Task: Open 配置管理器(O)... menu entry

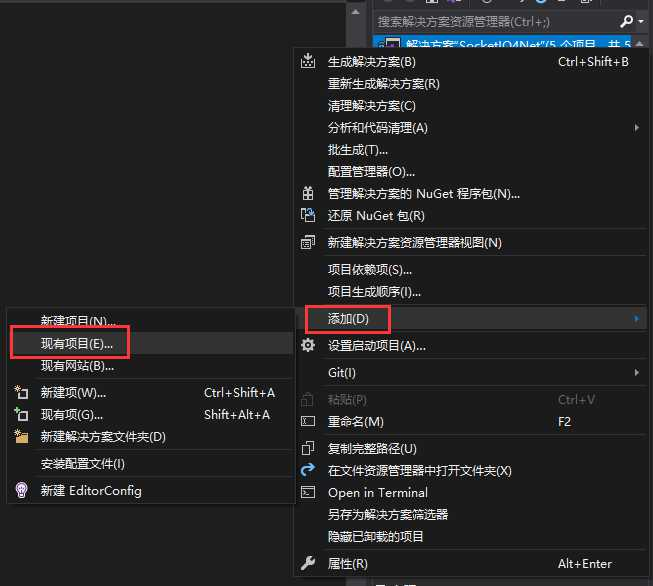Action: [471, 172]
